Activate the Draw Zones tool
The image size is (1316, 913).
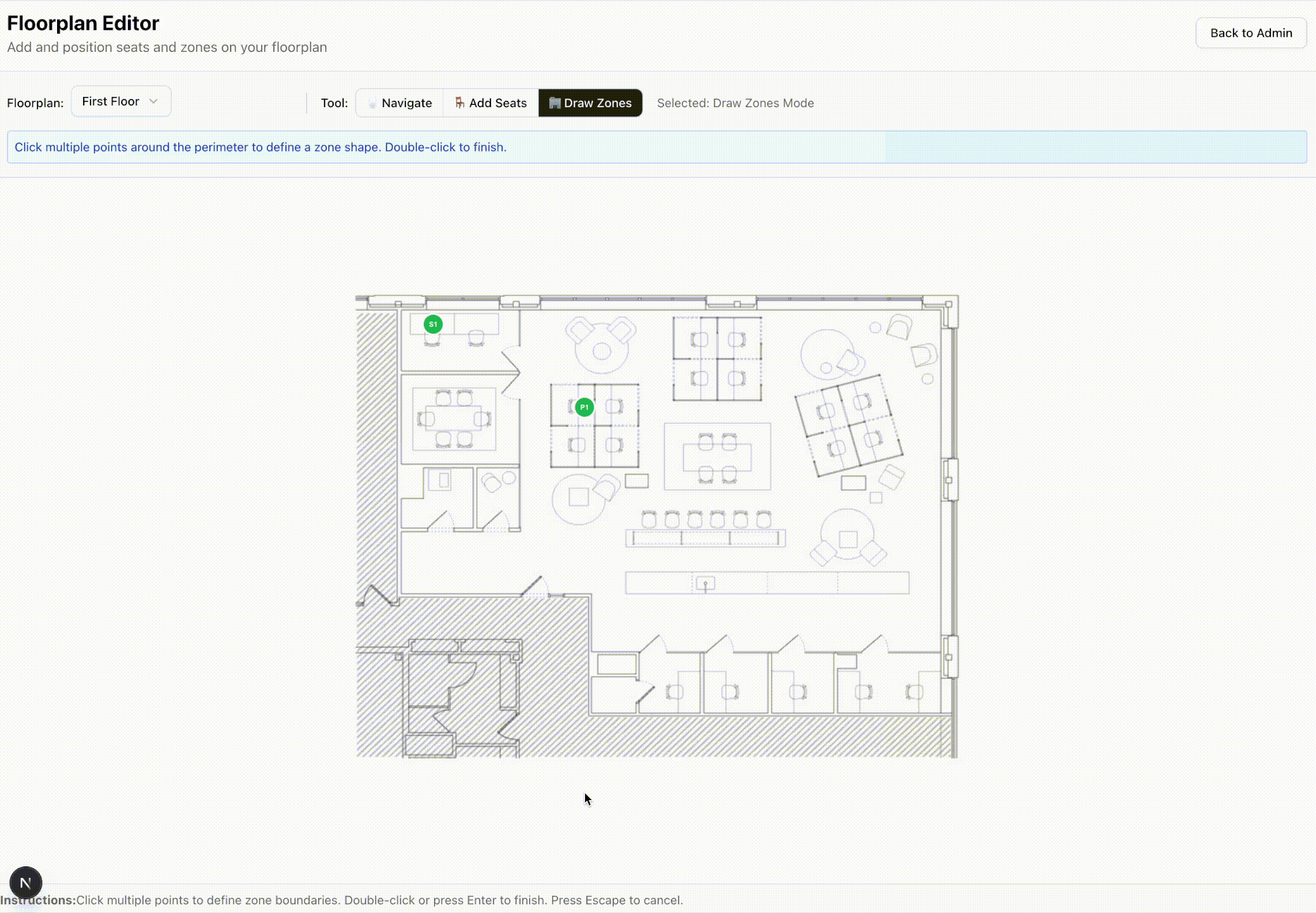tap(590, 103)
